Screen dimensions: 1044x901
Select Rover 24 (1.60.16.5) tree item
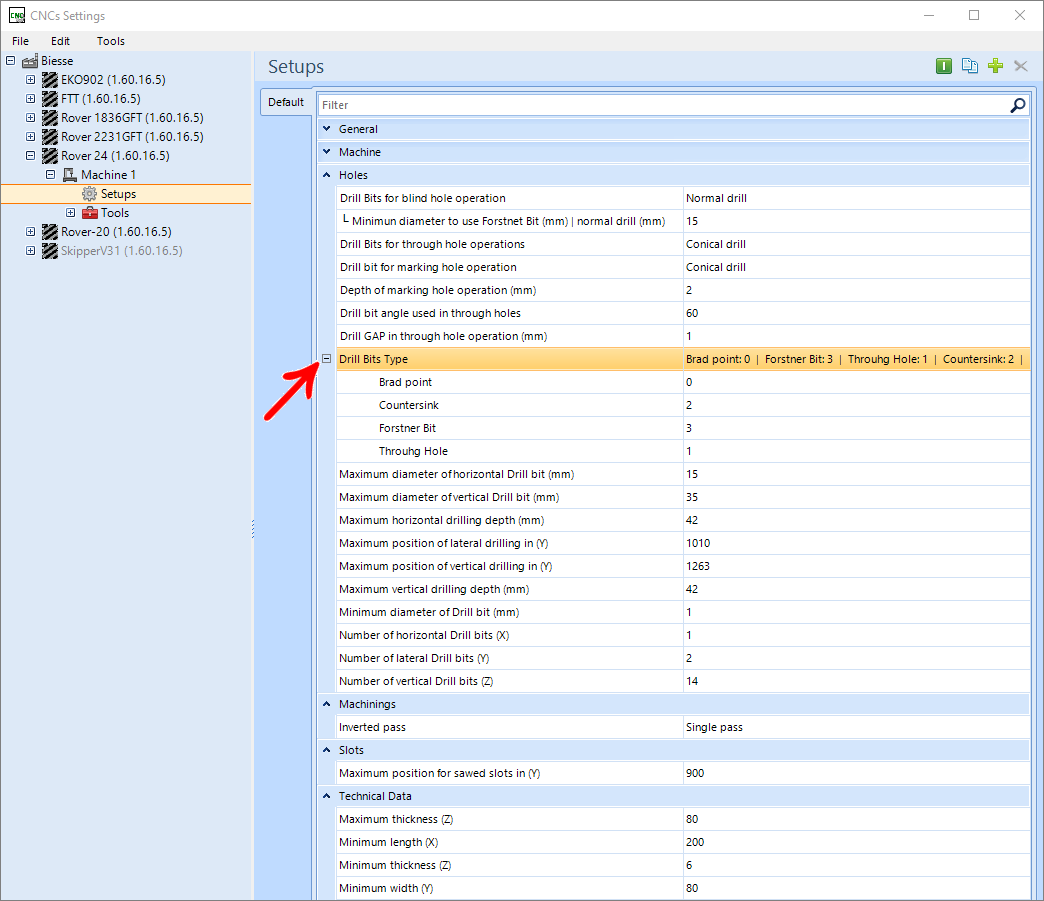point(115,156)
